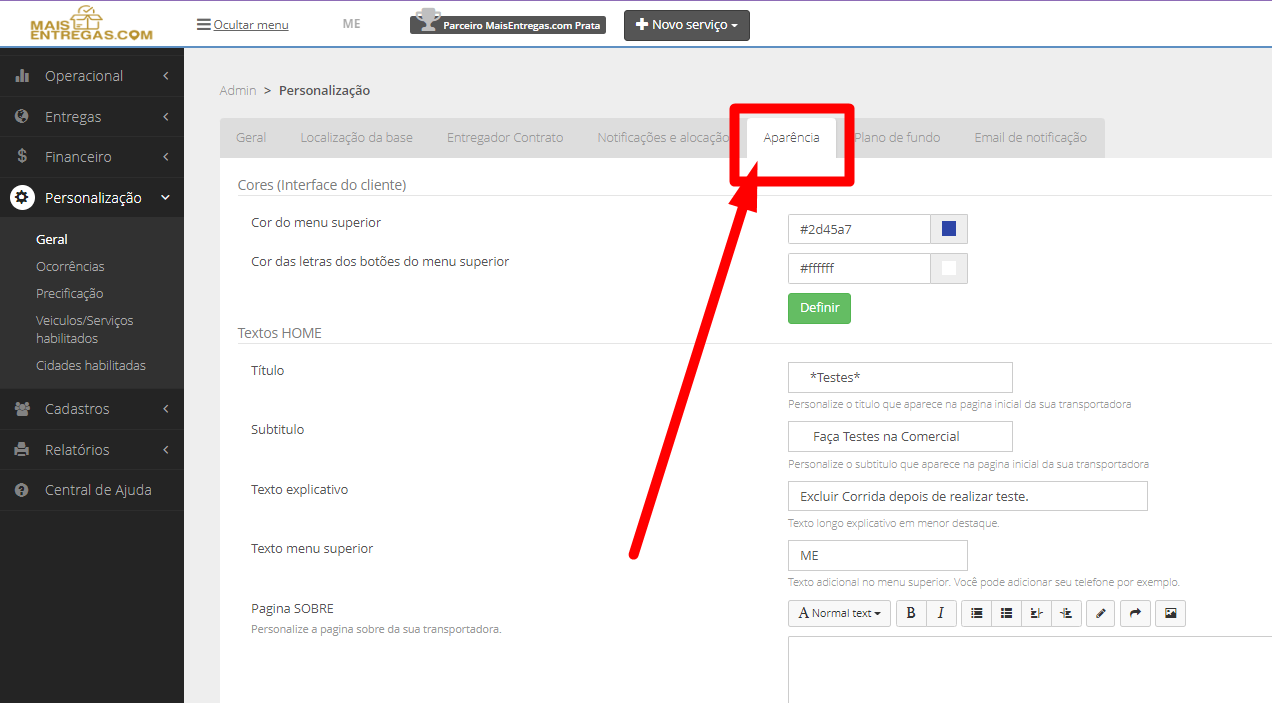Click the Parceiro MaisEntregas.com Prata trophy badge
The image size is (1272, 703).
tap(508, 22)
